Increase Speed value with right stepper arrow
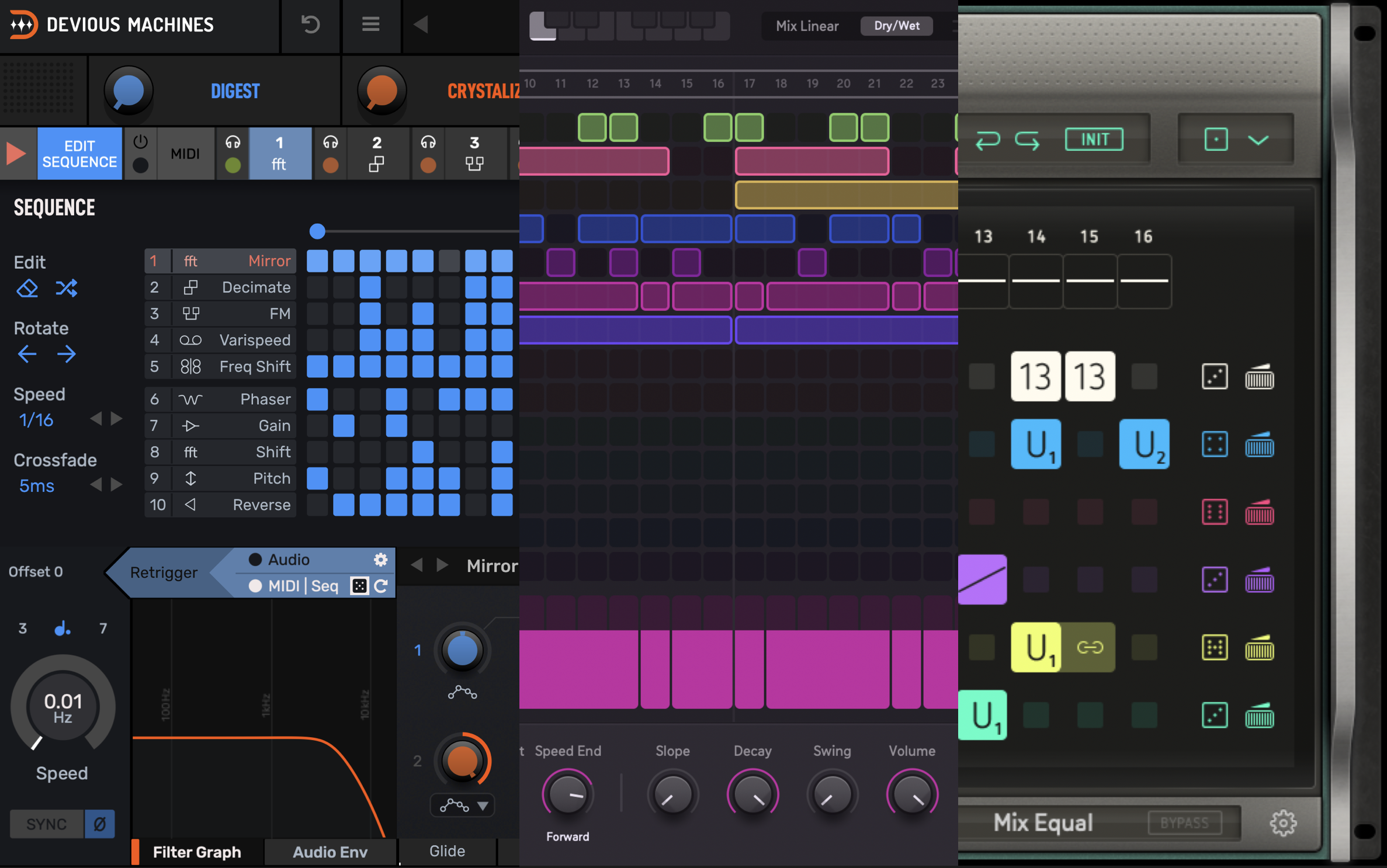Screen dimensions: 1387x868 point(117,419)
